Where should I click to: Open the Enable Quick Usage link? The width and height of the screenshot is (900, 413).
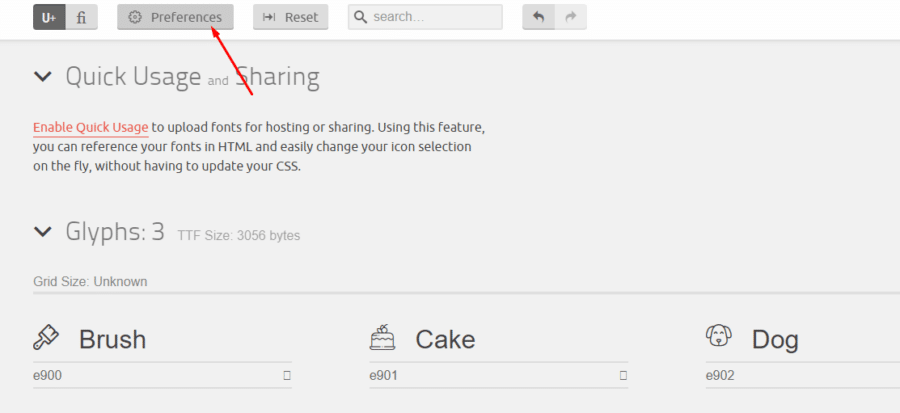point(91,127)
